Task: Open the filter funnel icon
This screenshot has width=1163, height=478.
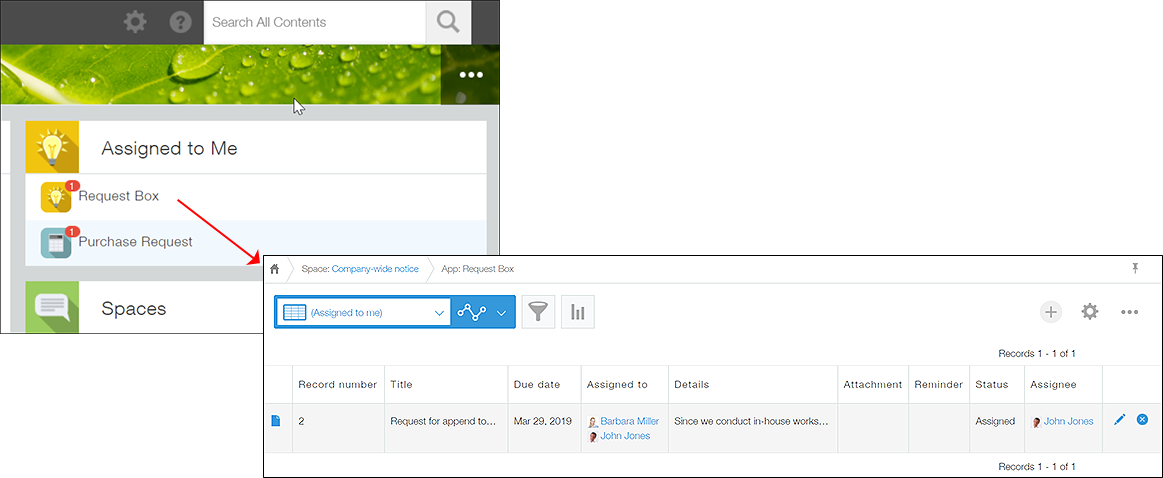Action: (x=538, y=312)
